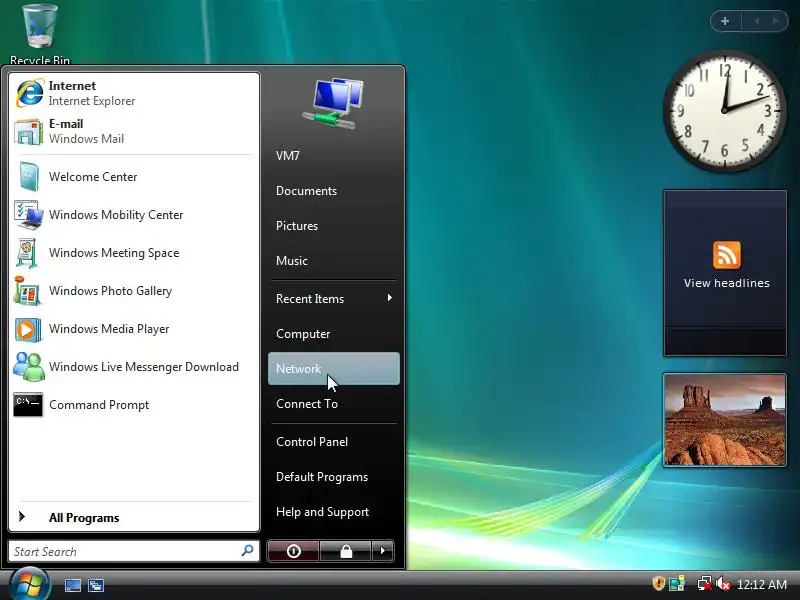Add gadgets with the plus button
This screenshot has width=800, height=600.
[724, 21]
